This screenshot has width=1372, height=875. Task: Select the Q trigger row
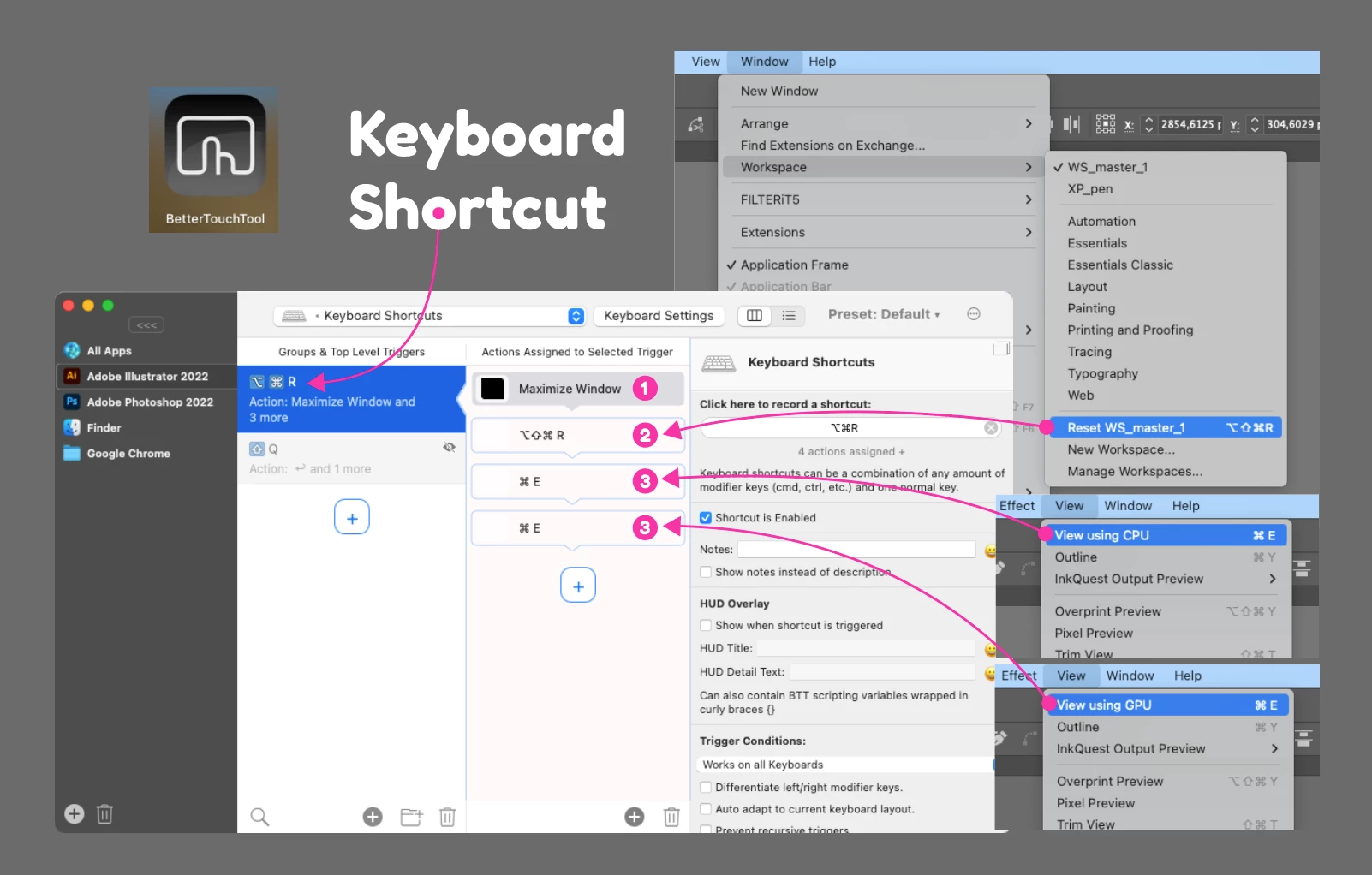tap(351, 459)
